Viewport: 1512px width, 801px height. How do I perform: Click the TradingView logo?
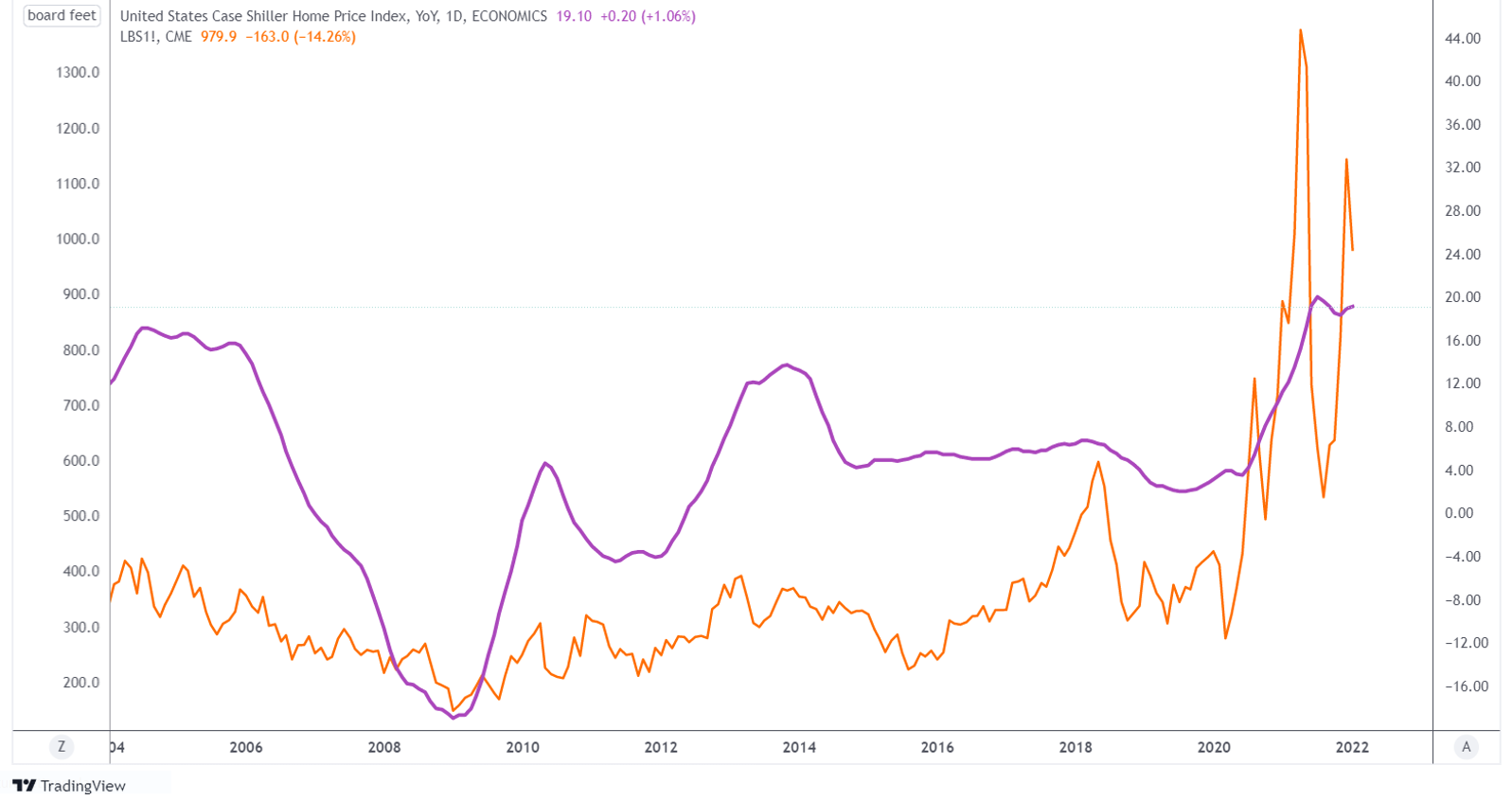coord(68,786)
